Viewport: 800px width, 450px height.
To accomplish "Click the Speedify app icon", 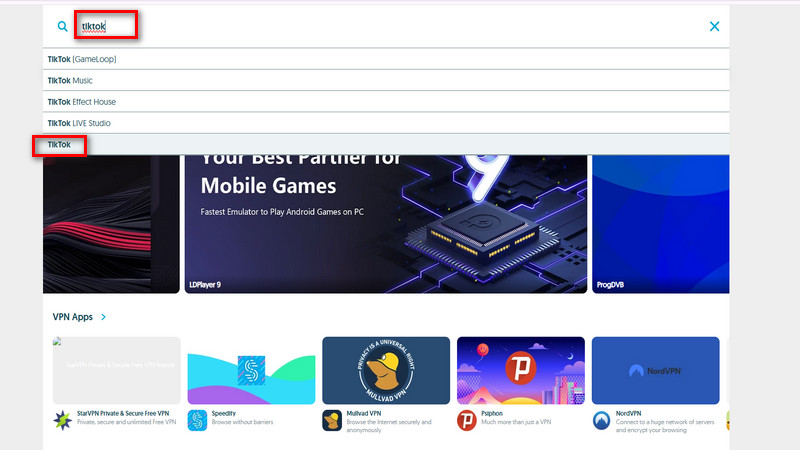I will click(198, 420).
